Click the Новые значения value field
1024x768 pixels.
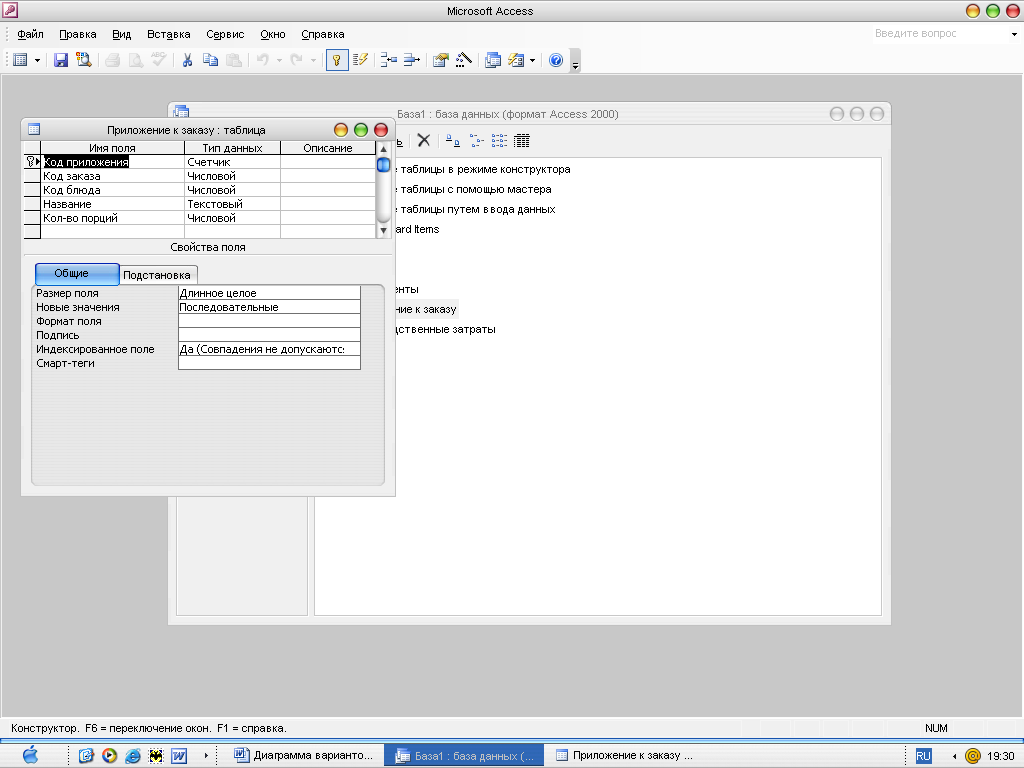(x=269, y=307)
